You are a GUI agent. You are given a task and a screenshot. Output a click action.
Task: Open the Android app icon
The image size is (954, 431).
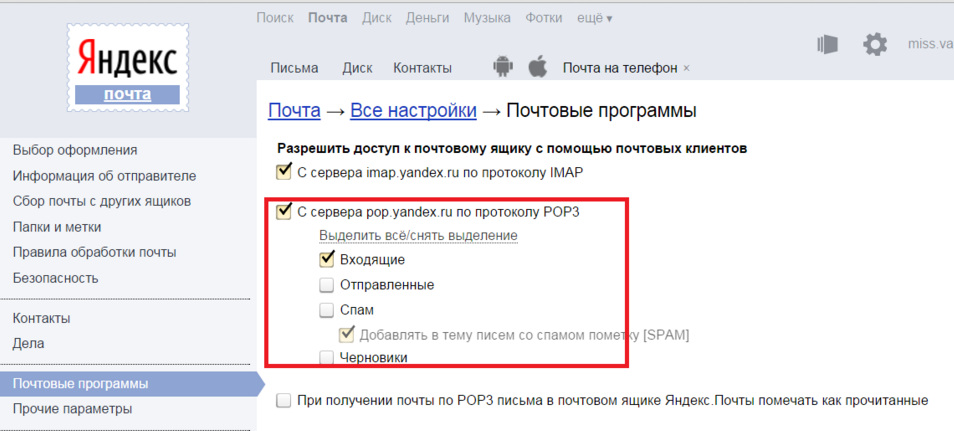[x=502, y=66]
